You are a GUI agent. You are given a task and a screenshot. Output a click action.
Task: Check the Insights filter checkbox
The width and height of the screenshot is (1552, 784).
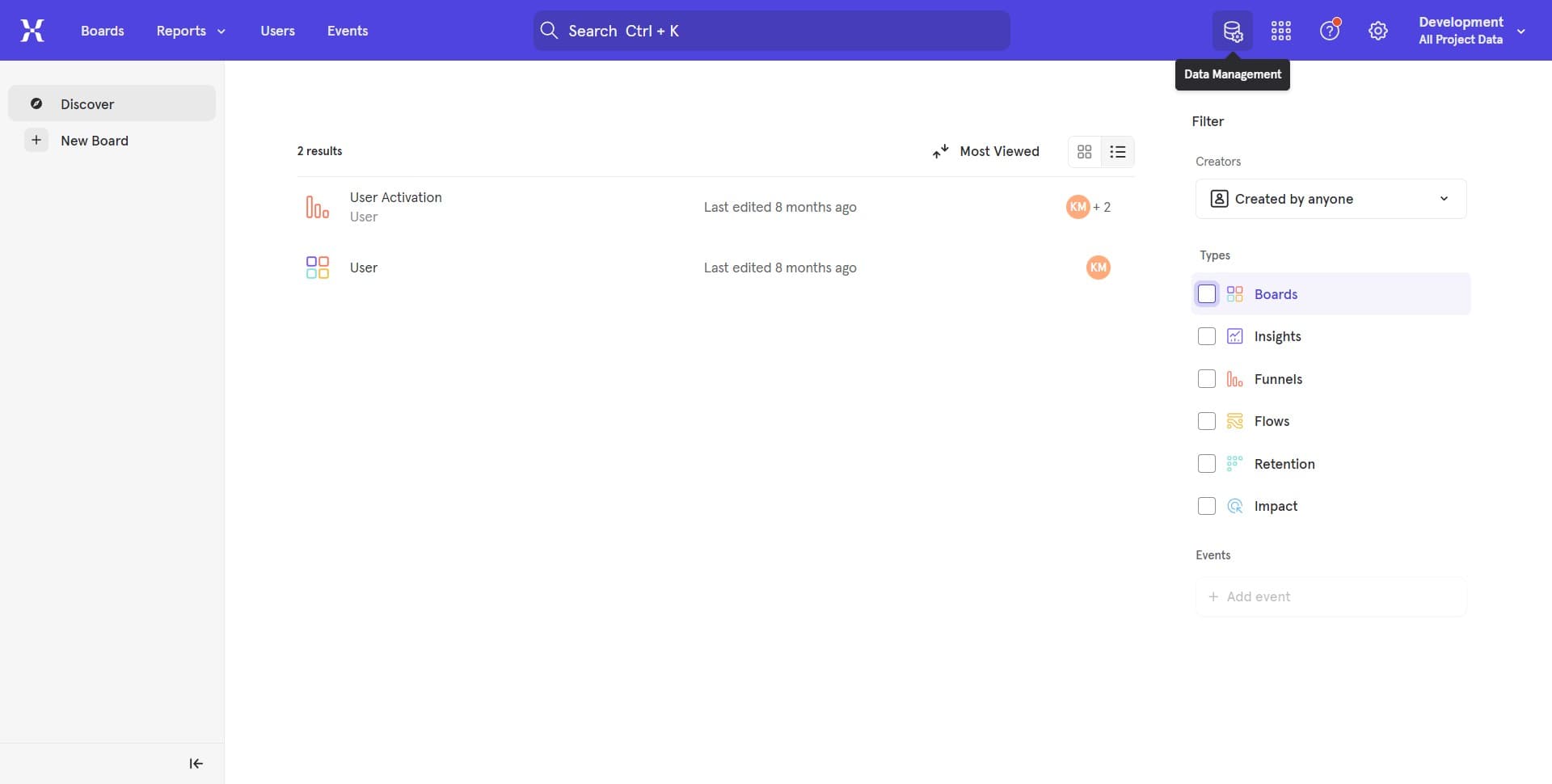[x=1206, y=335]
